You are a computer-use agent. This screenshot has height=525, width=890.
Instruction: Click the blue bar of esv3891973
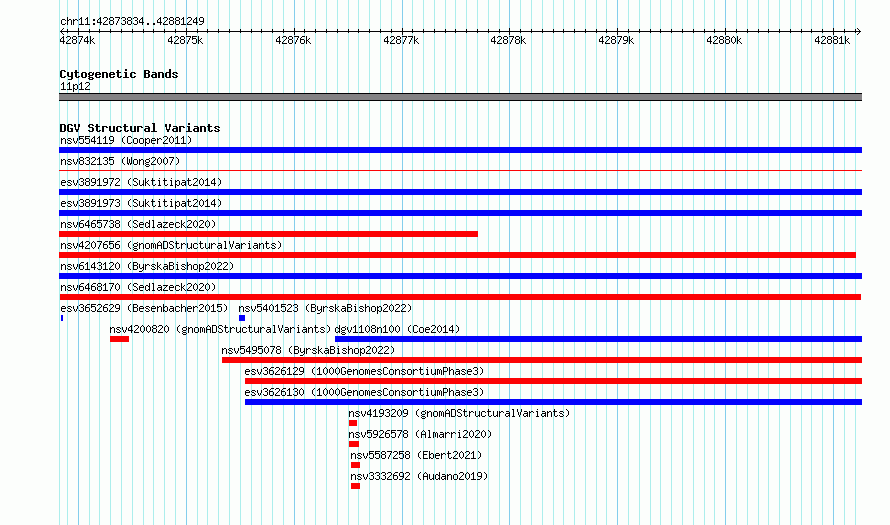point(460,213)
